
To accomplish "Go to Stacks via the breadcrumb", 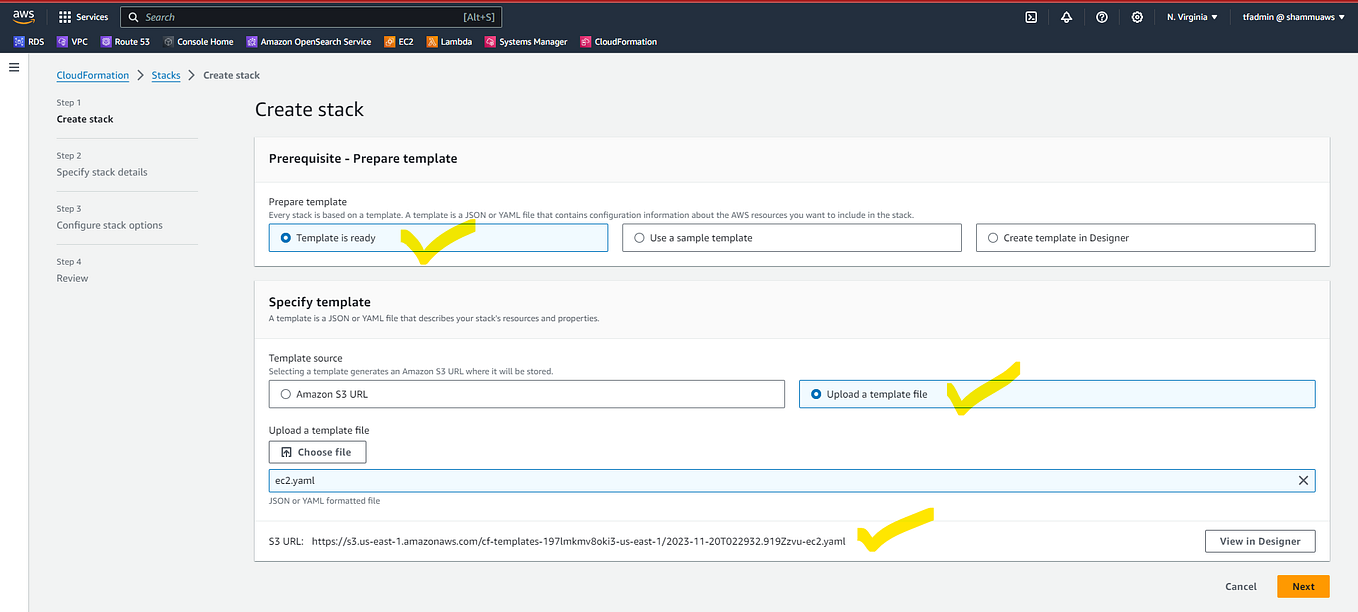I will click(x=165, y=74).
